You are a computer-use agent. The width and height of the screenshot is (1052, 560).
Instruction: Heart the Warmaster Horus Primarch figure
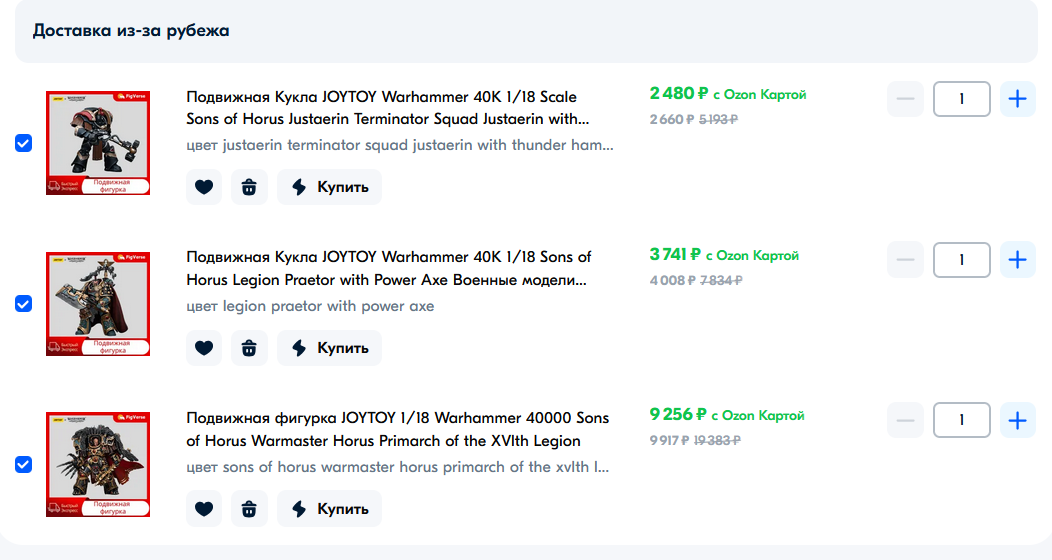[204, 508]
